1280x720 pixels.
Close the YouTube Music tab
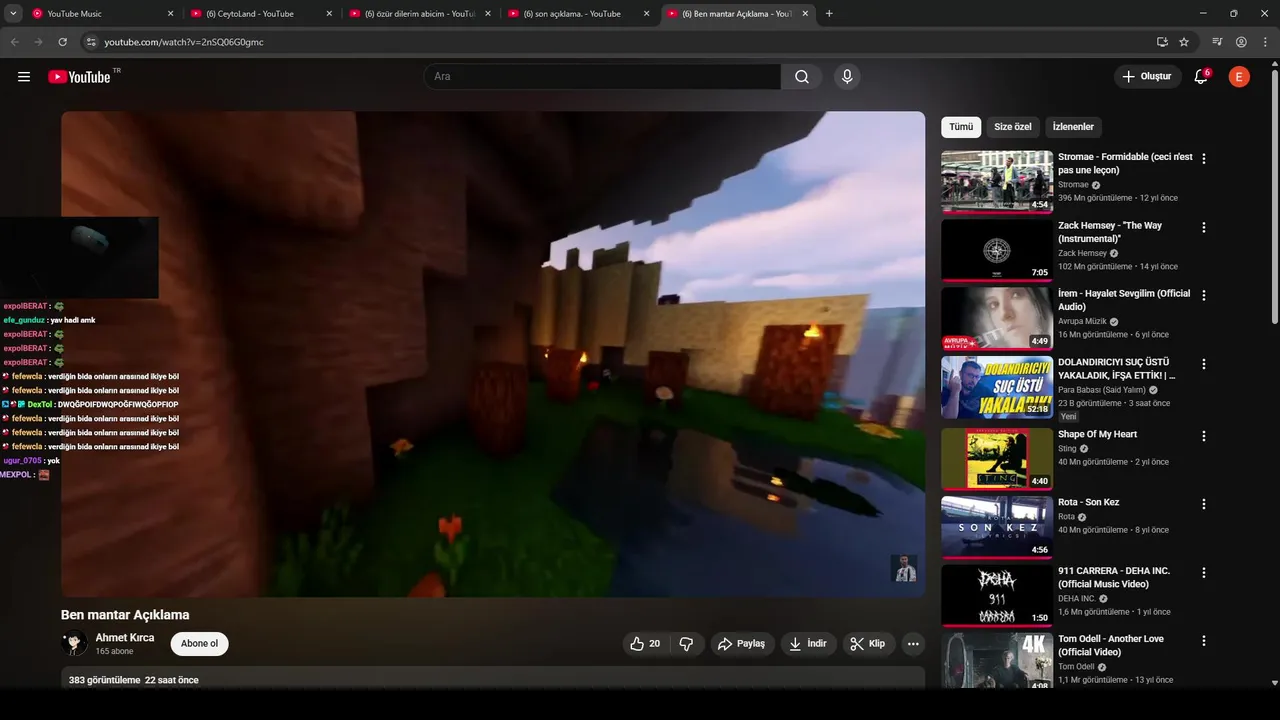[170, 14]
